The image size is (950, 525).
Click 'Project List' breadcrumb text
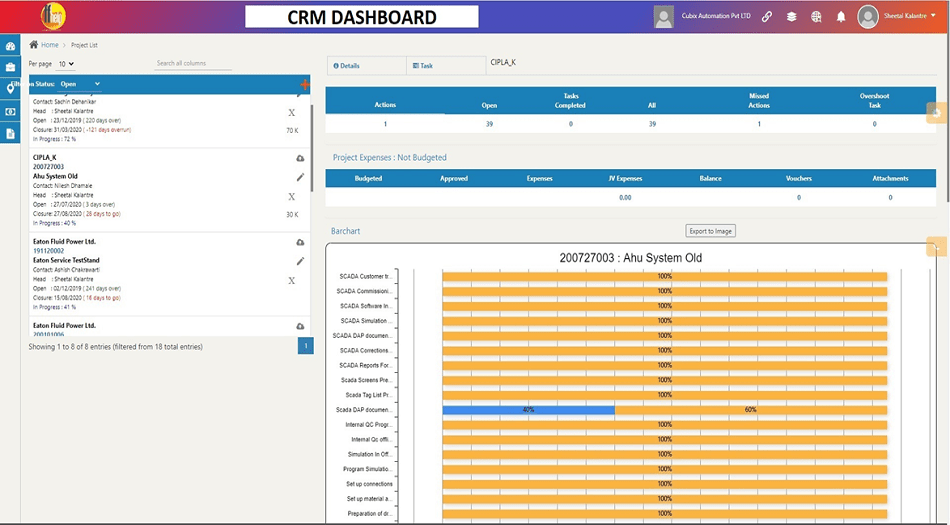(84, 45)
